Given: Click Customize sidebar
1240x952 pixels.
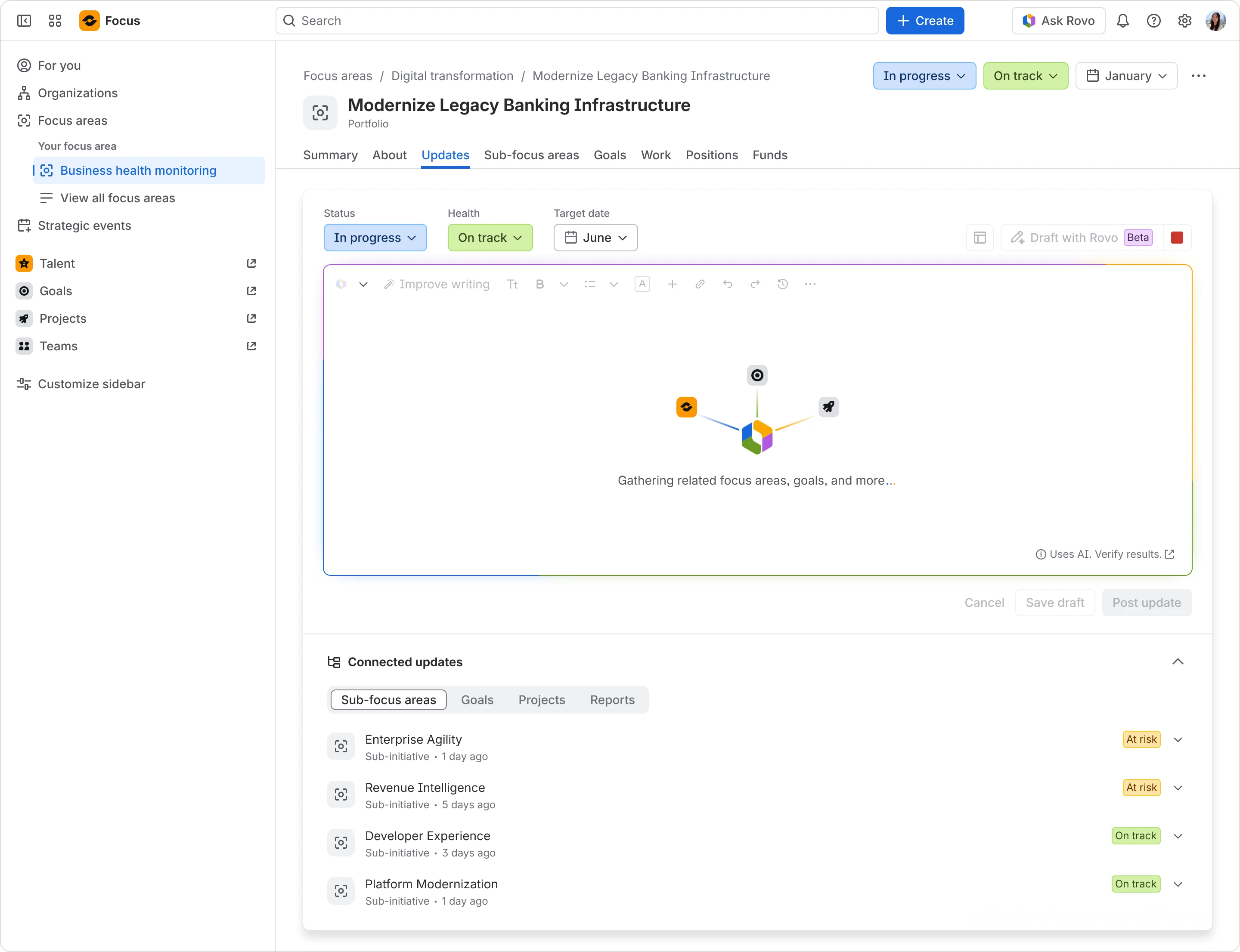Looking at the screenshot, I should pyautogui.click(x=91, y=384).
